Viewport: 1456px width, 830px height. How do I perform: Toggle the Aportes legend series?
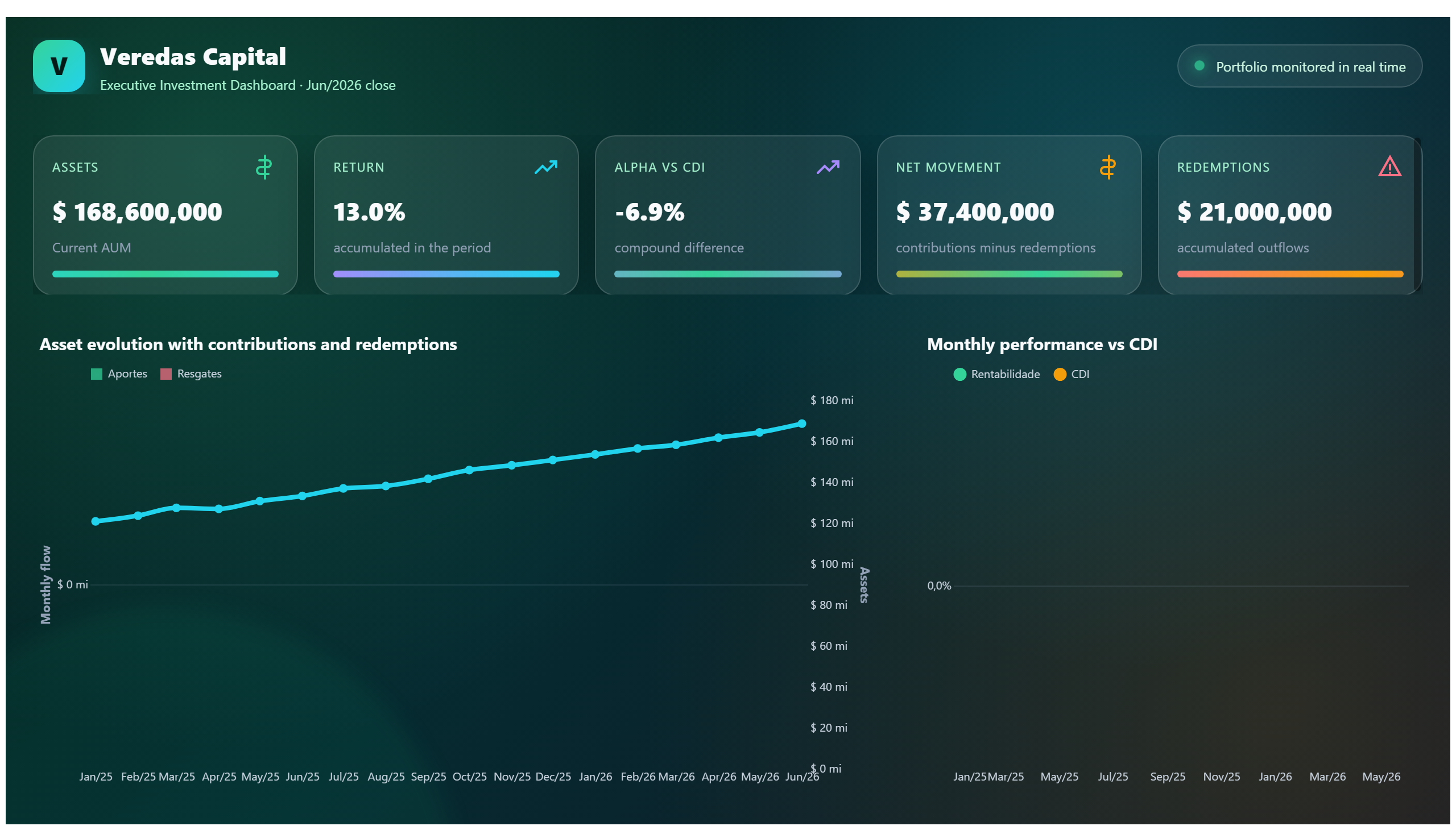[x=119, y=374]
